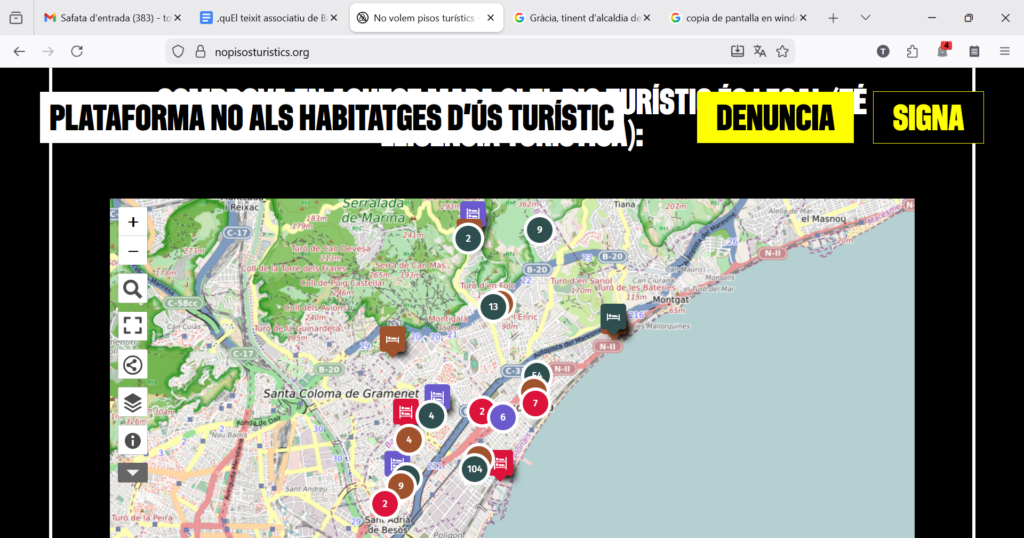Click the SIGNA button
Screen dimensions: 1024x538
pos(928,118)
